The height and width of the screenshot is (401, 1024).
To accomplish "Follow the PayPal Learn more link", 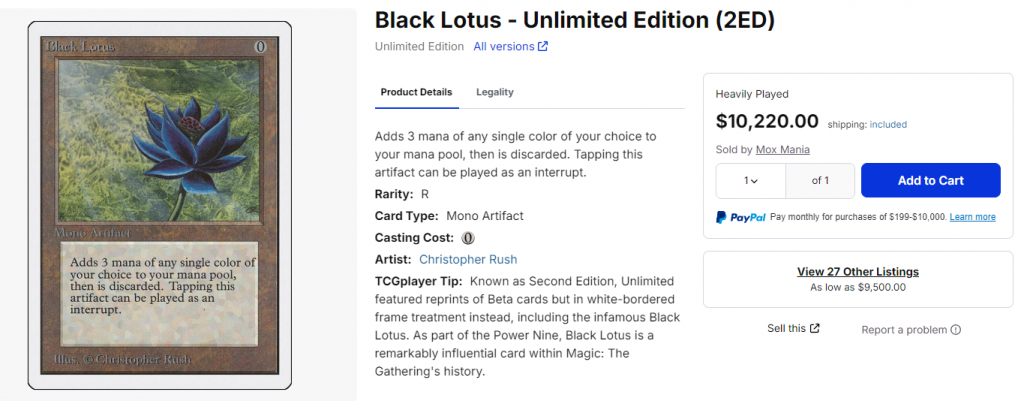I will pyautogui.click(x=972, y=217).
